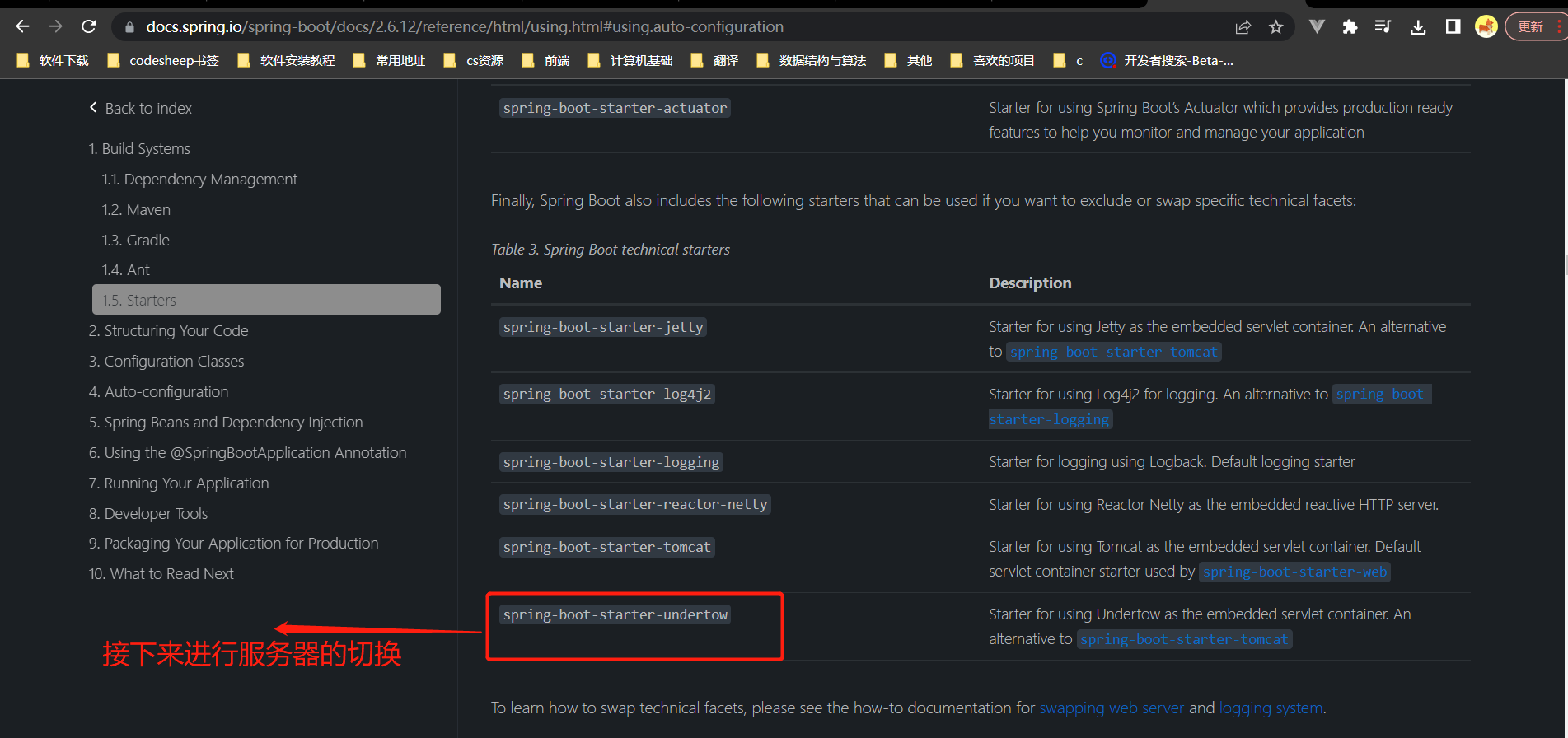1568x738 pixels.
Task: Open the V-shaped extension icon
Action: click(1317, 26)
